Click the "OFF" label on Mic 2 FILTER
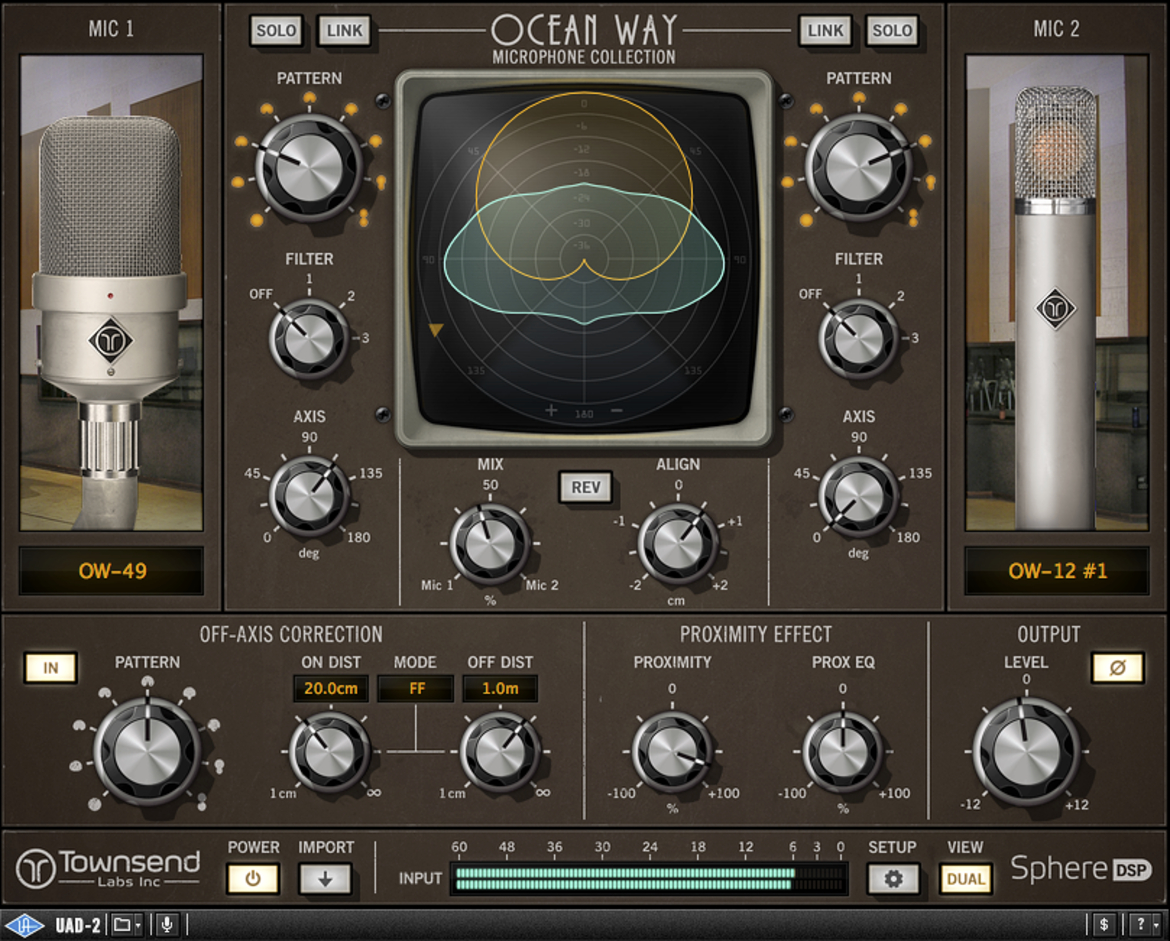Screen dimensions: 1170x941 point(810,294)
